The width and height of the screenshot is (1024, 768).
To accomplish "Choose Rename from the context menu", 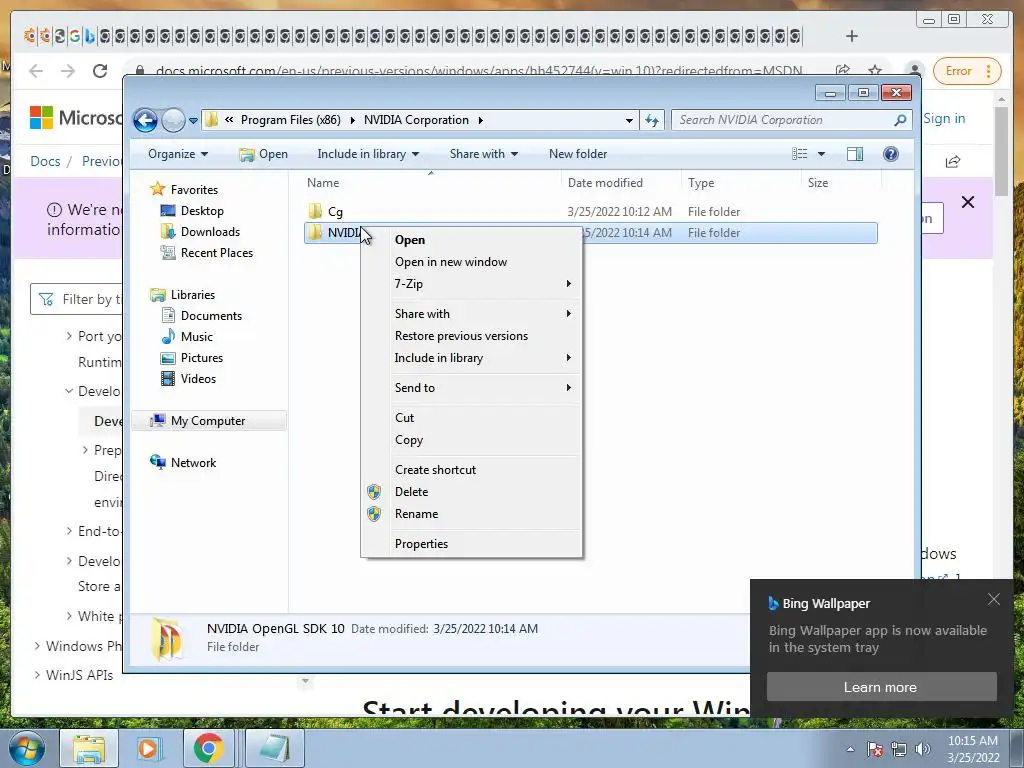I will point(472,514).
